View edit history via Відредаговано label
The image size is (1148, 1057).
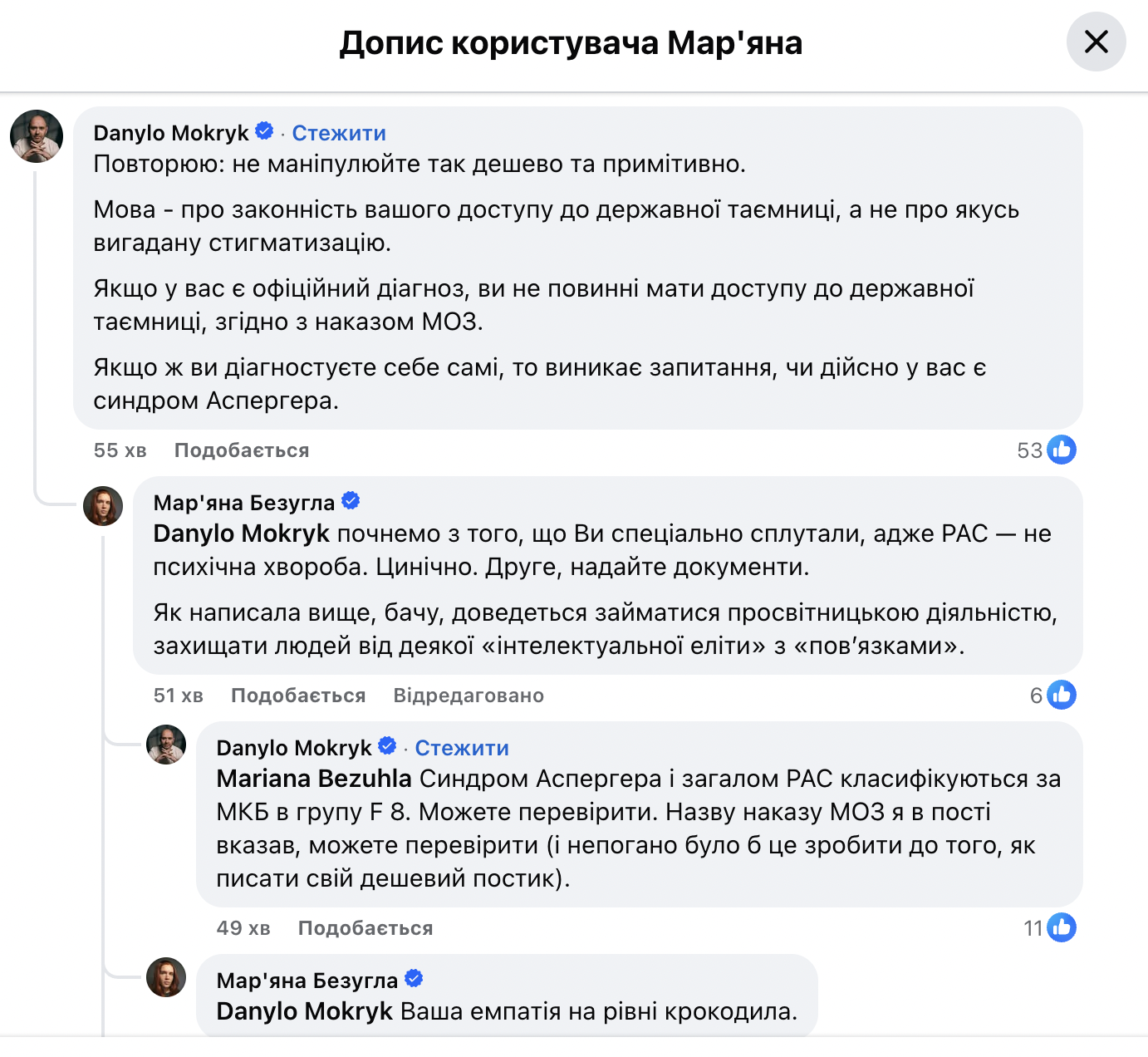click(469, 696)
